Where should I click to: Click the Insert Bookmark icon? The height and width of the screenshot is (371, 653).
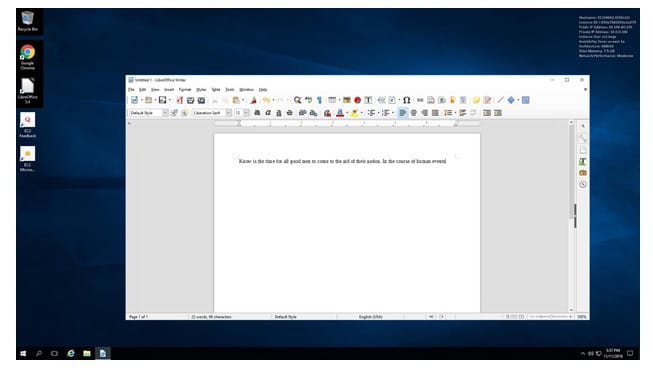click(x=452, y=100)
